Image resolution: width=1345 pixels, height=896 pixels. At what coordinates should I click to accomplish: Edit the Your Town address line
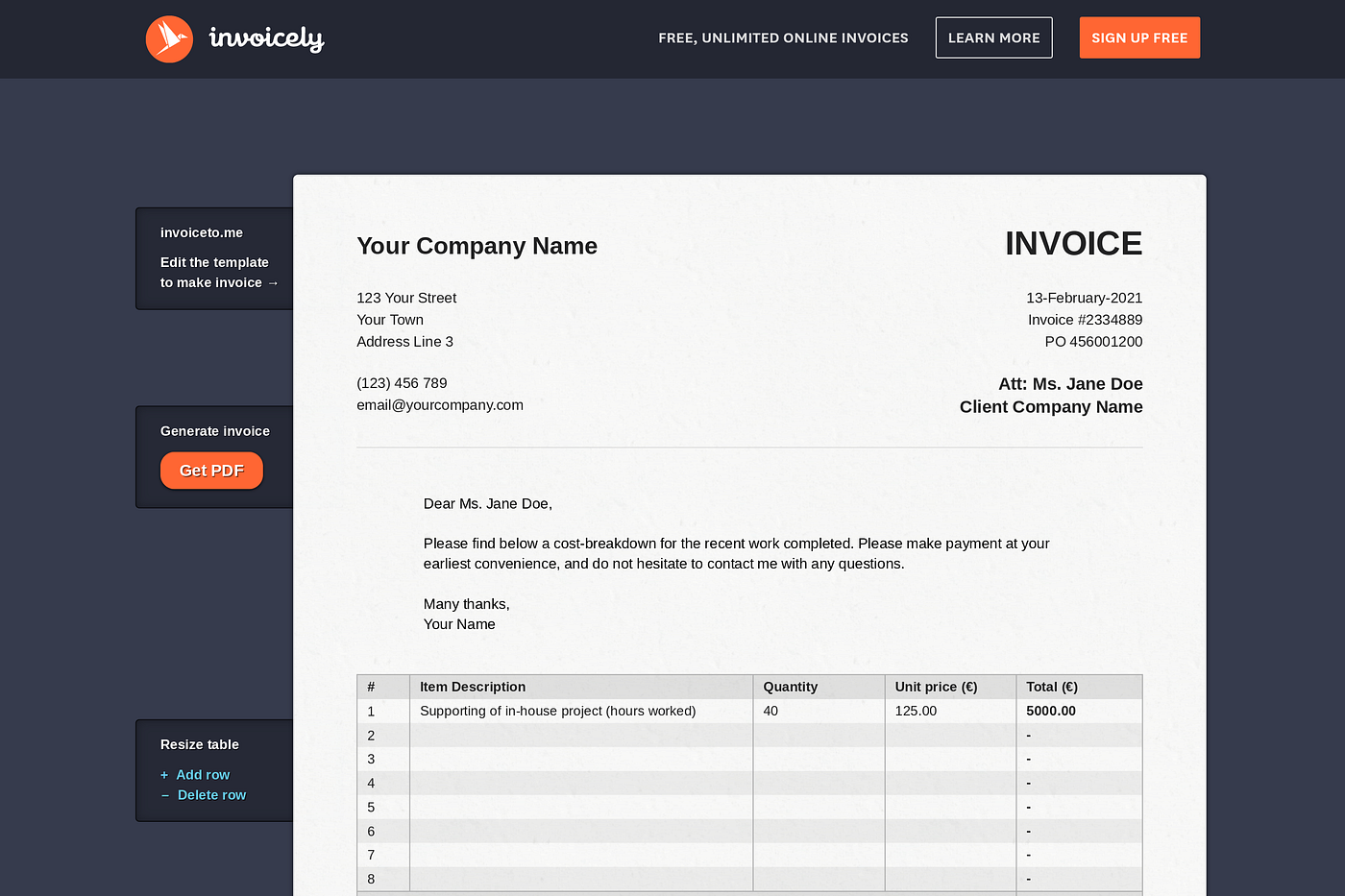coord(390,320)
